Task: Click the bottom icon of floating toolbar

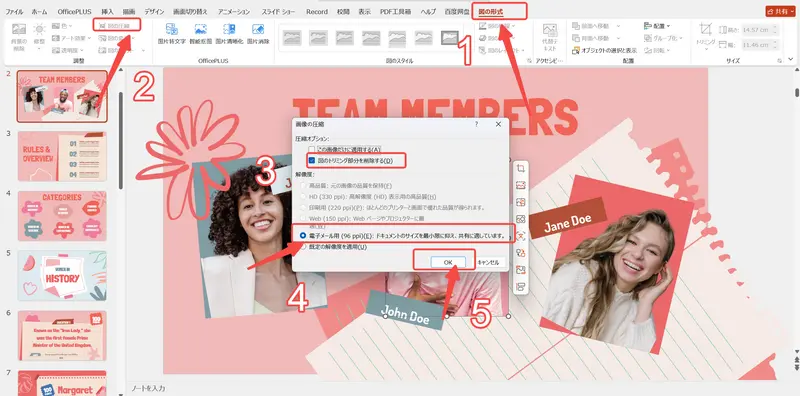Action: point(521,286)
